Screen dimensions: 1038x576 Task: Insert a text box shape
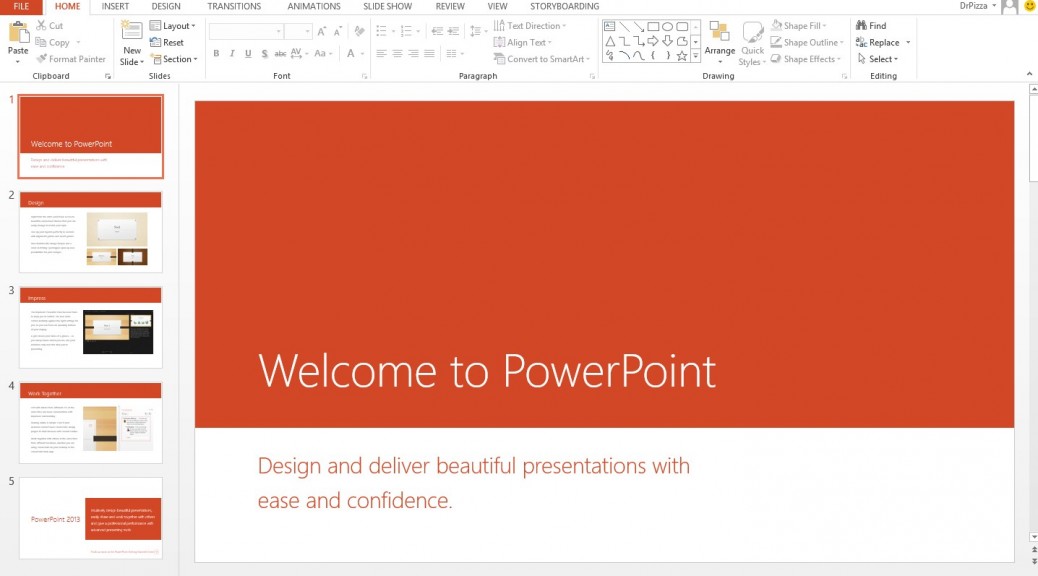coord(610,26)
